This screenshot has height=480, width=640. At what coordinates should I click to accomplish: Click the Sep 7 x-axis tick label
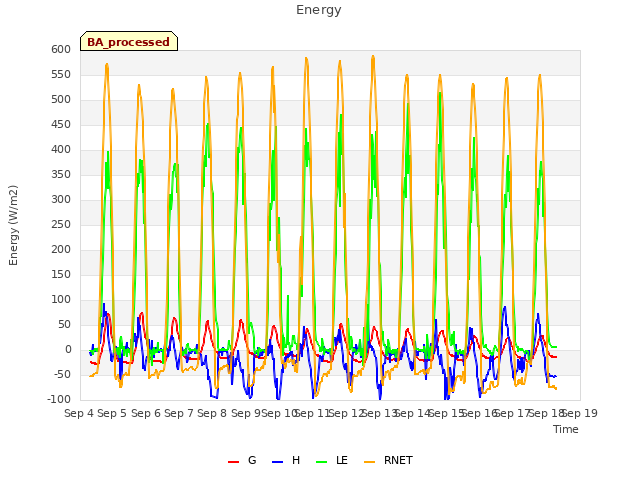[x=179, y=413]
